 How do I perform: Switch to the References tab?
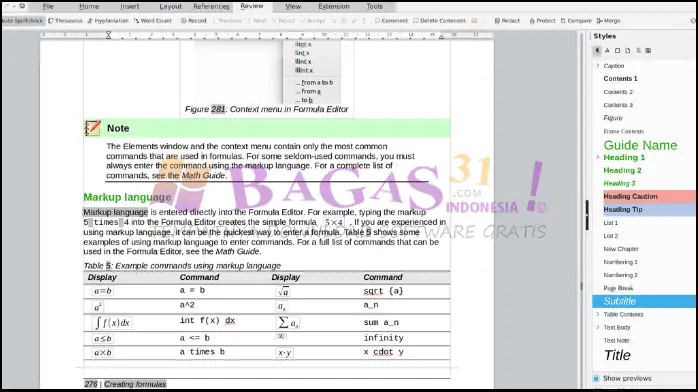pyautogui.click(x=211, y=6)
